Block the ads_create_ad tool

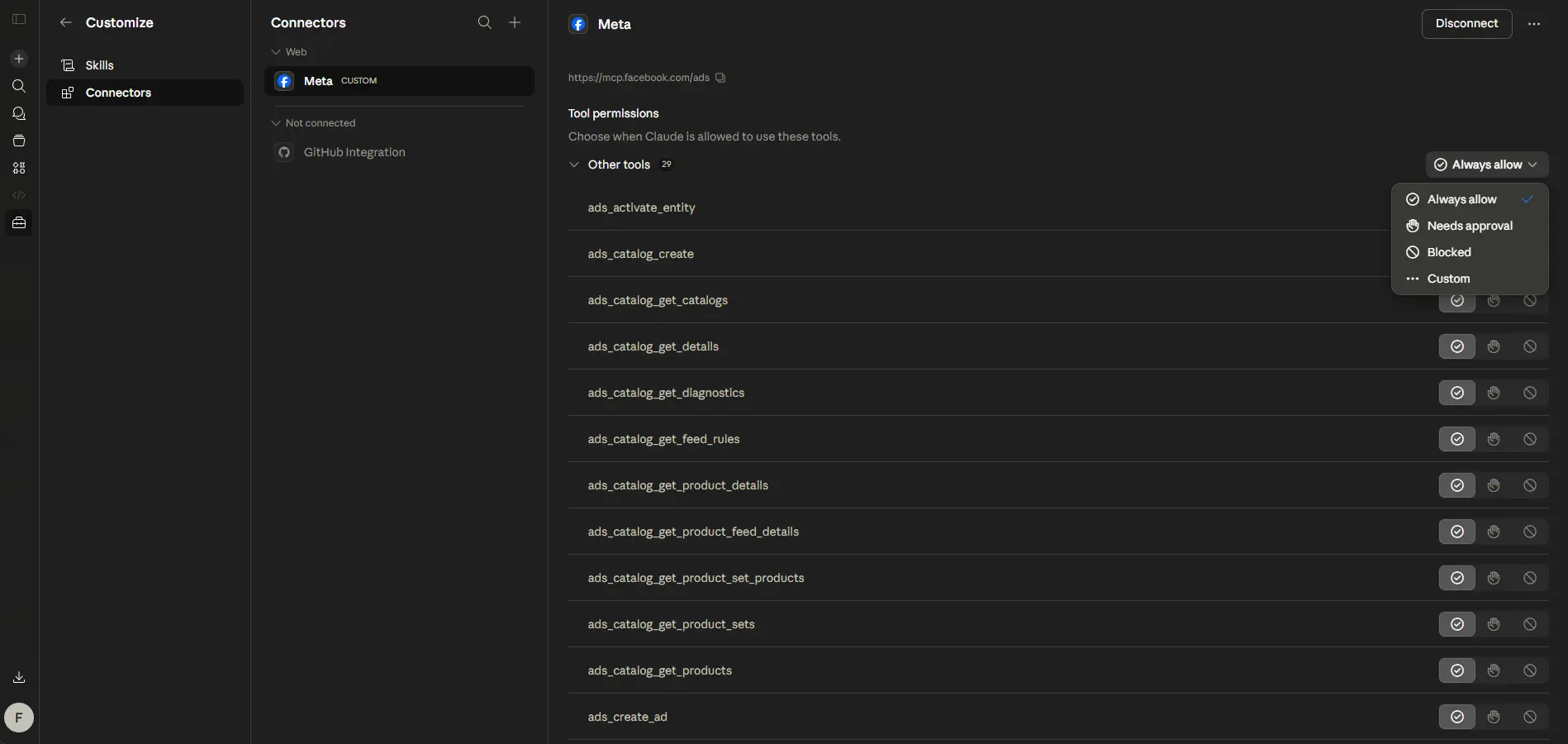1530,717
